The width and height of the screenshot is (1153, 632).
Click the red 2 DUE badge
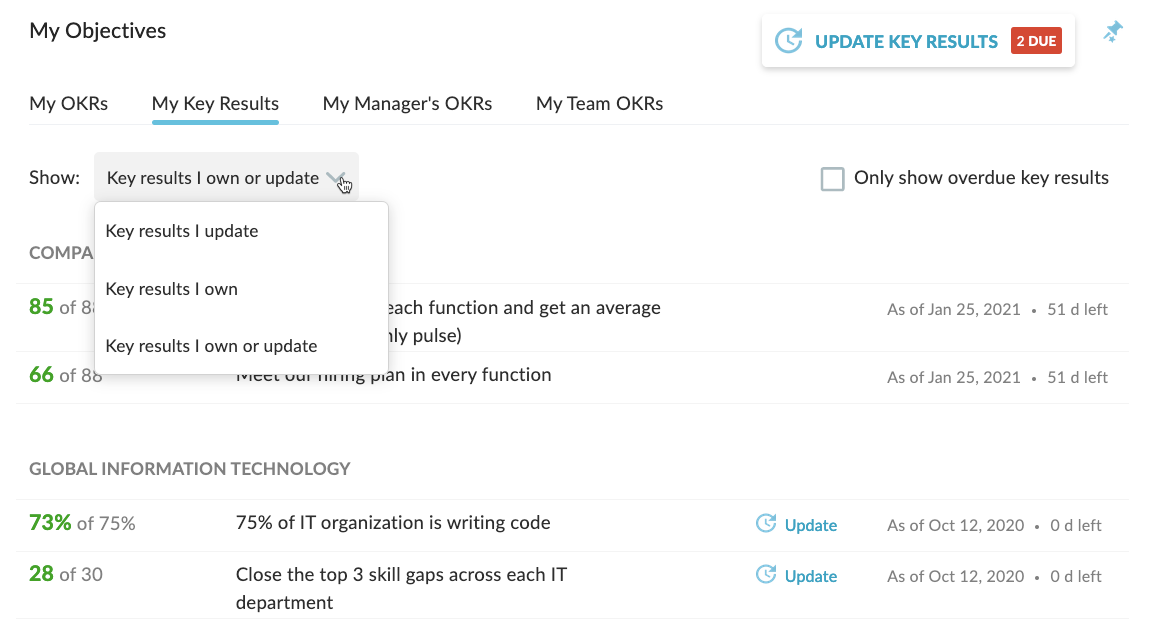tap(1036, 41)
